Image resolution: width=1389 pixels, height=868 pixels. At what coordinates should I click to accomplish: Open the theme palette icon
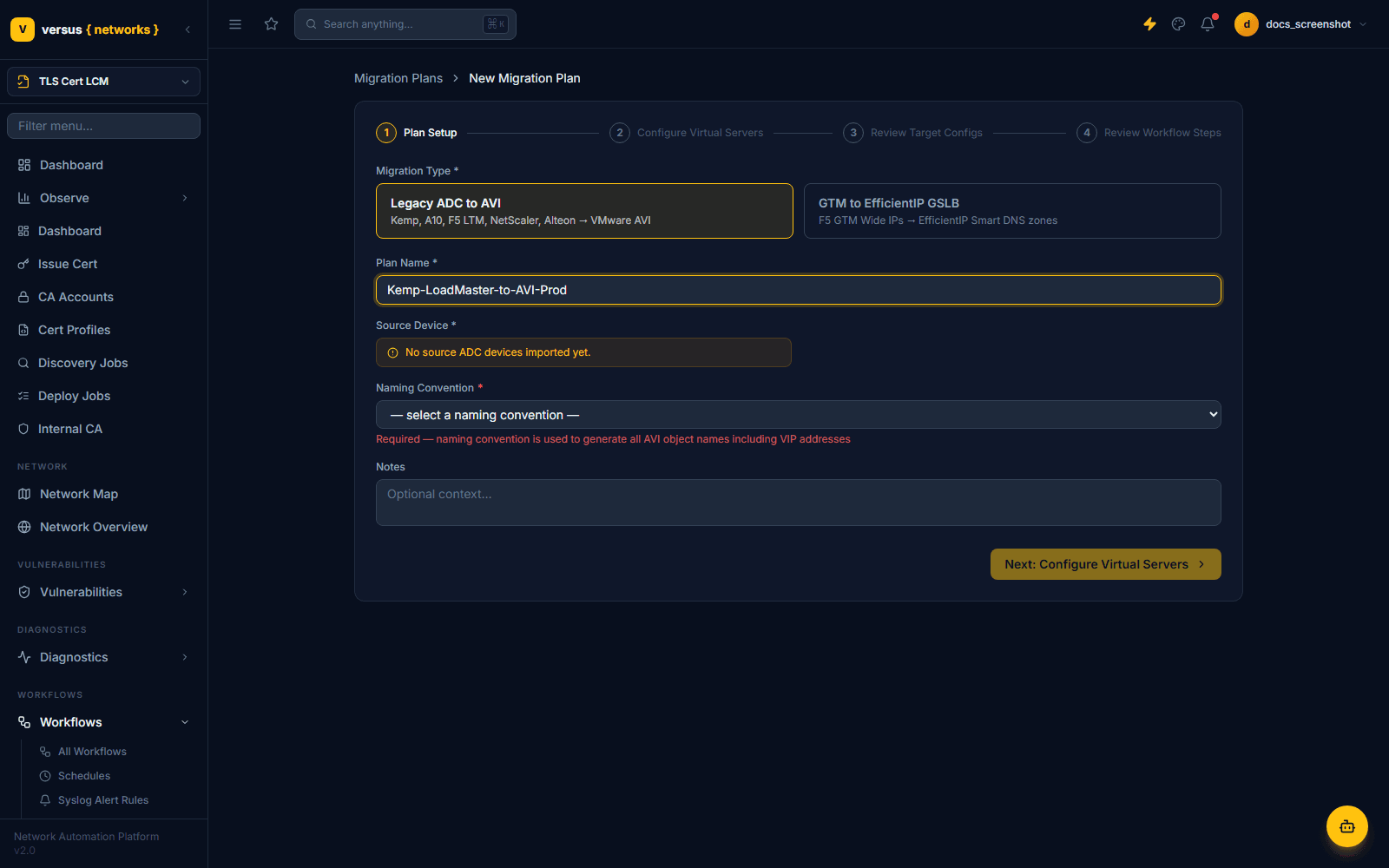(1178, 24)
